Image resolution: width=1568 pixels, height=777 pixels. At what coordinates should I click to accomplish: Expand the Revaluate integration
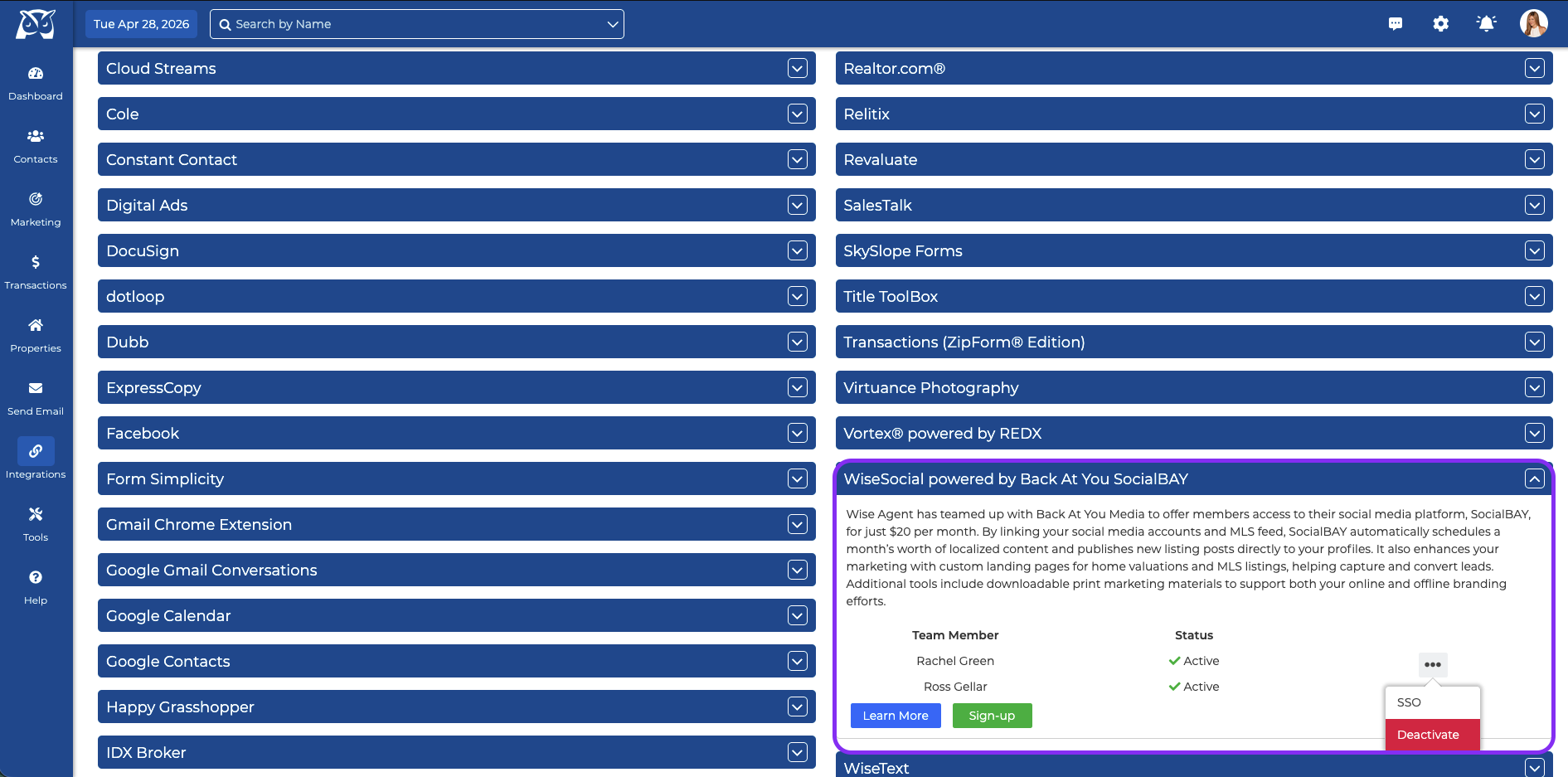click(x=1535, y=159)
